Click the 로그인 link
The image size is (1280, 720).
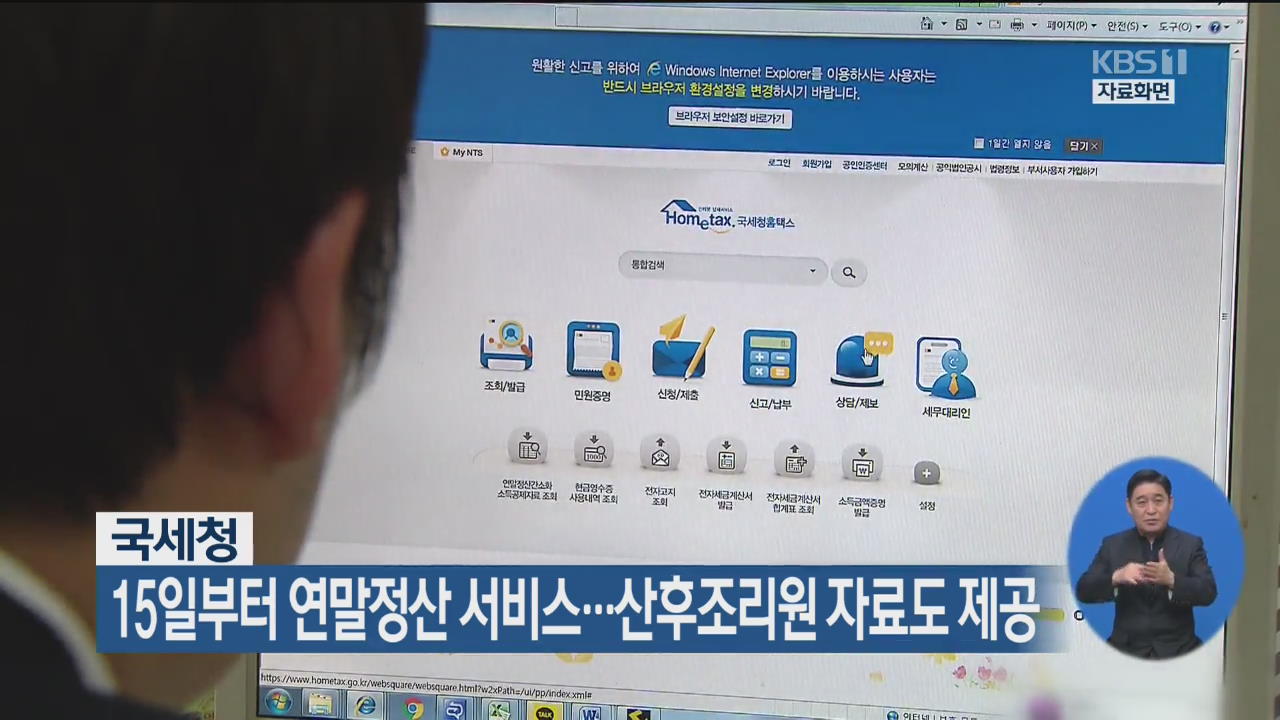(x=779, y=164)
